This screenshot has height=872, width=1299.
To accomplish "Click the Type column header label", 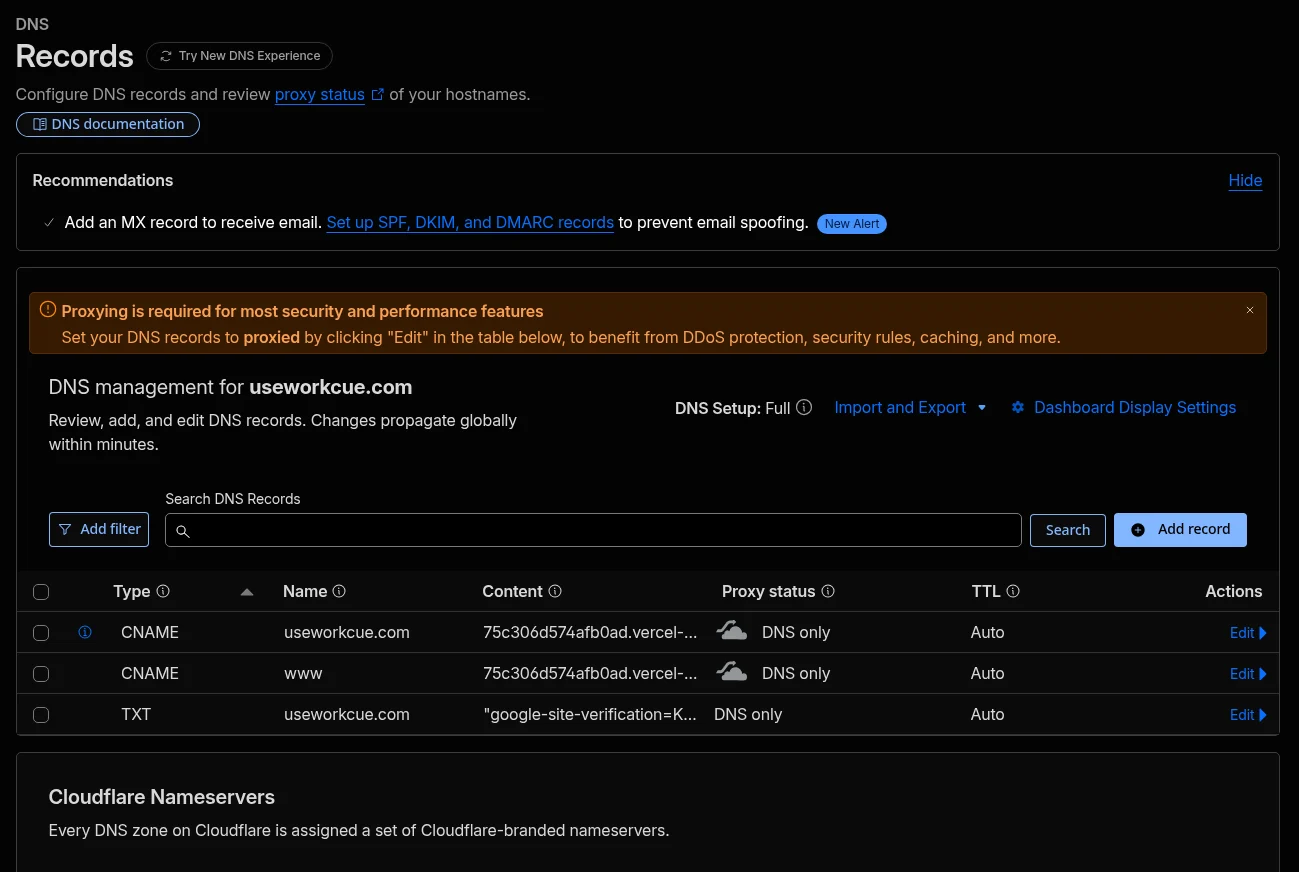I will coord(132,591).
